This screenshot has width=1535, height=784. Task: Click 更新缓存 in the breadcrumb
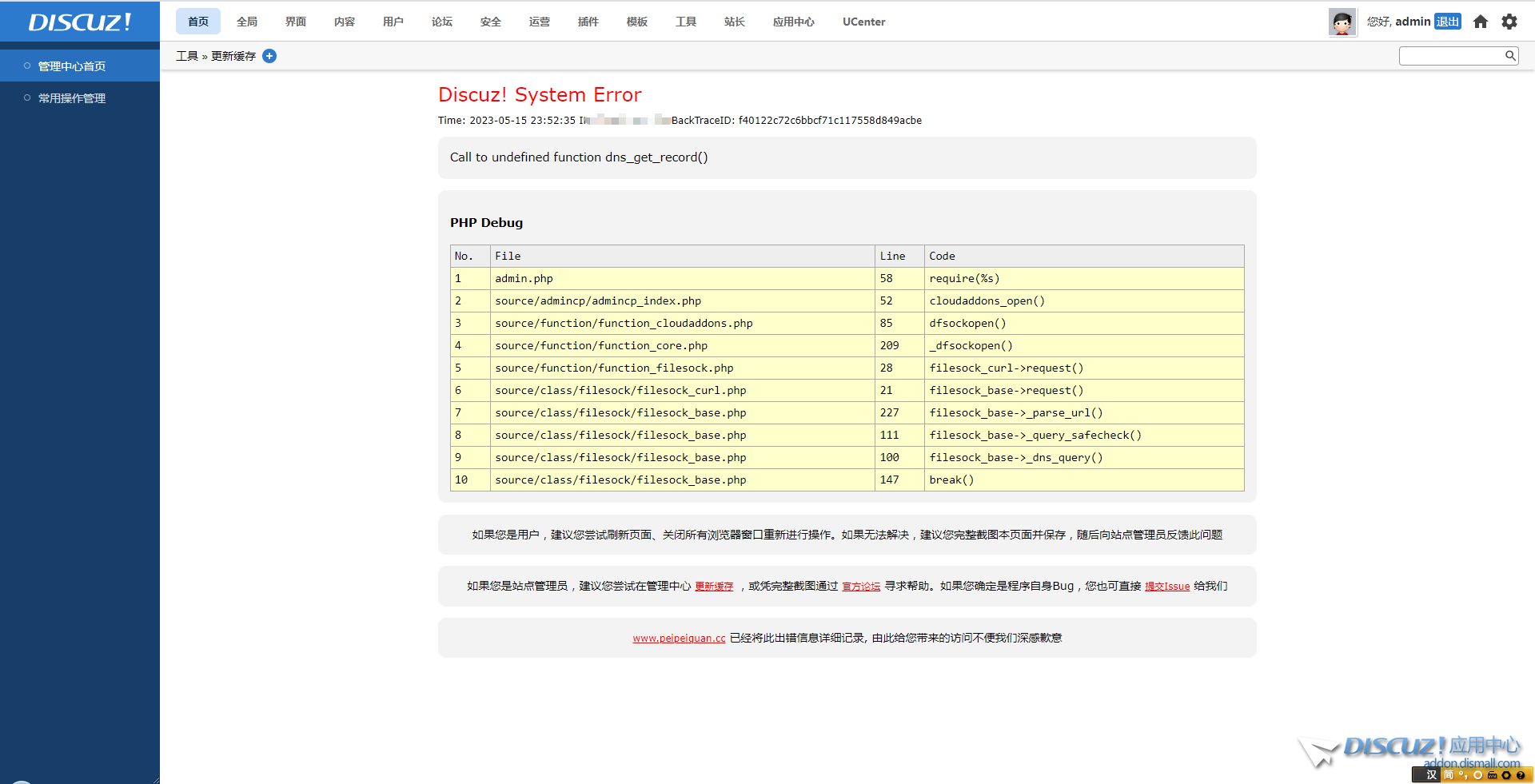[233, 56]
